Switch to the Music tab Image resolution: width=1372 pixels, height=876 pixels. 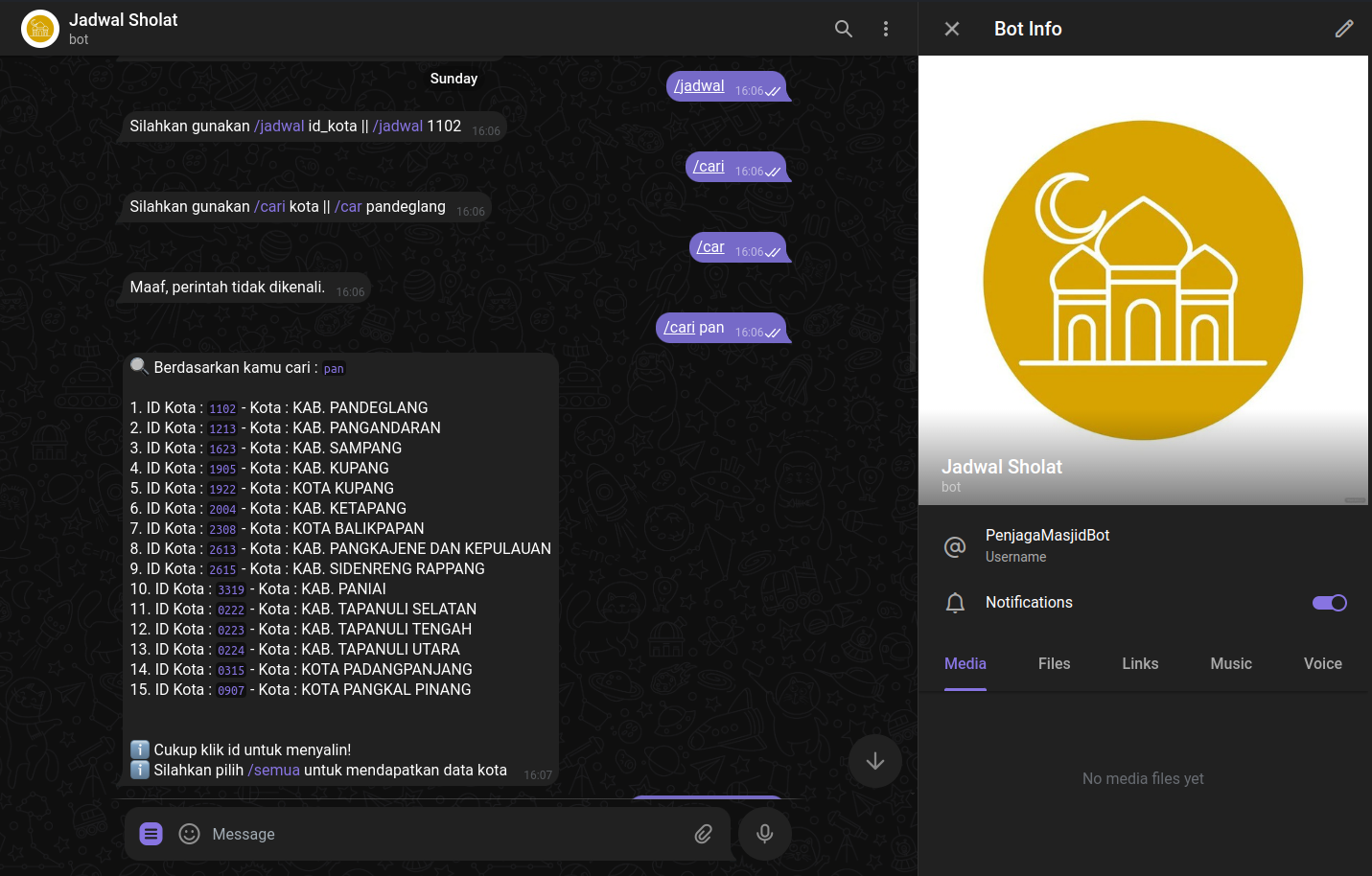(1231, 663)
